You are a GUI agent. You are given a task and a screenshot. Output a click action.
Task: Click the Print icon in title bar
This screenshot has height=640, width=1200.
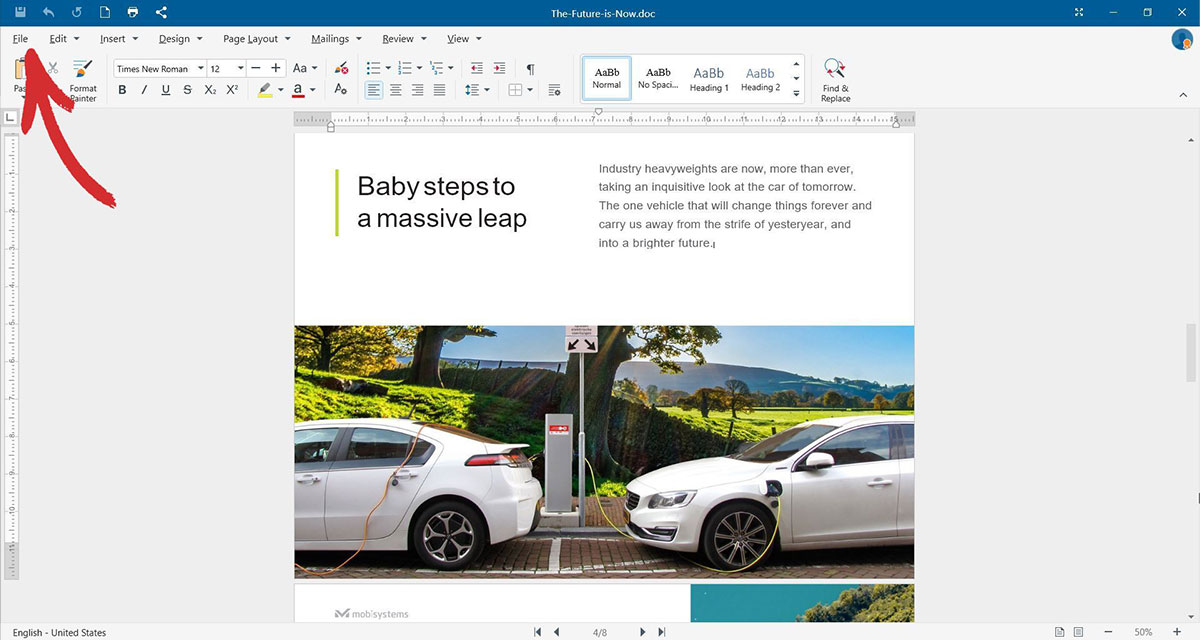tap(133, 12)
